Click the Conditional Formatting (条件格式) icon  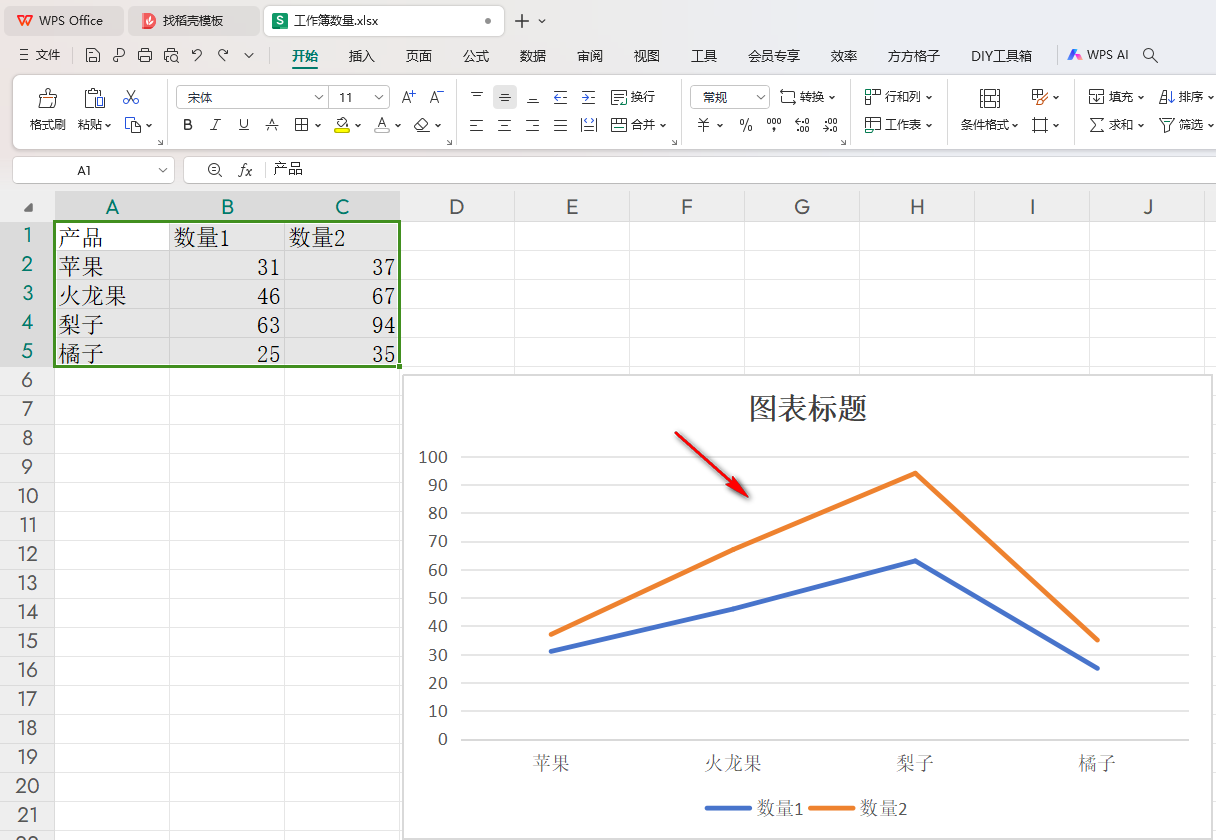[989, 98]
